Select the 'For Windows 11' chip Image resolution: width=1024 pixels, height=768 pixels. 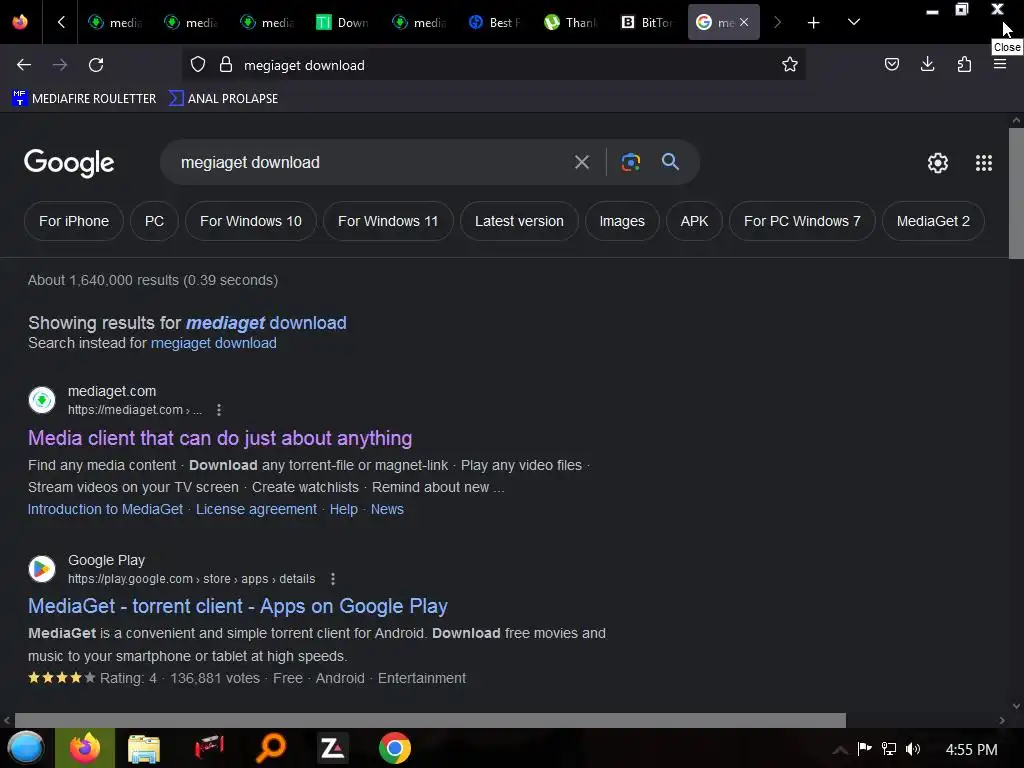(388, 221)
